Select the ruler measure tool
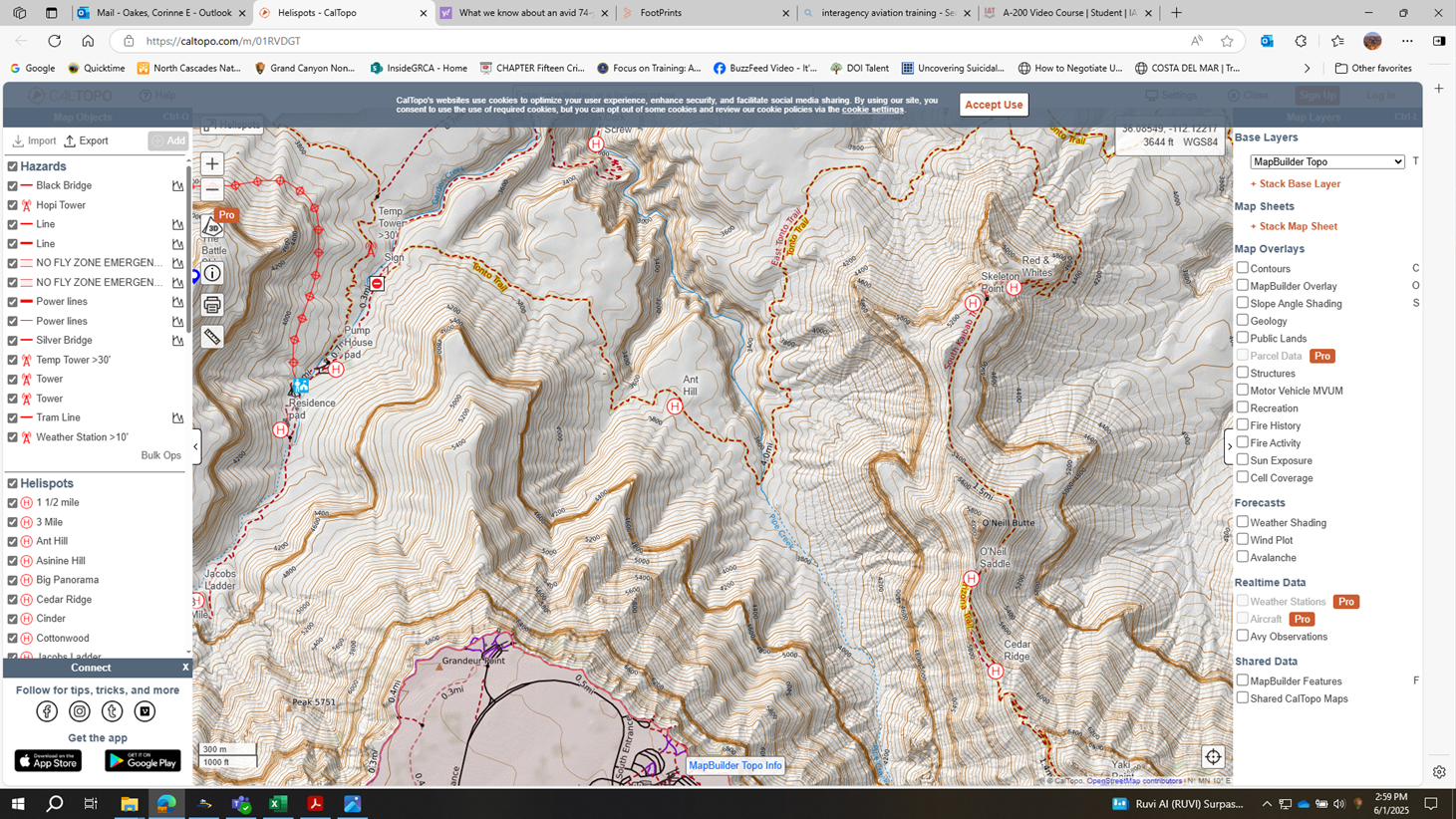Screen dimensions: 1456x819 (x=212, y=337)
